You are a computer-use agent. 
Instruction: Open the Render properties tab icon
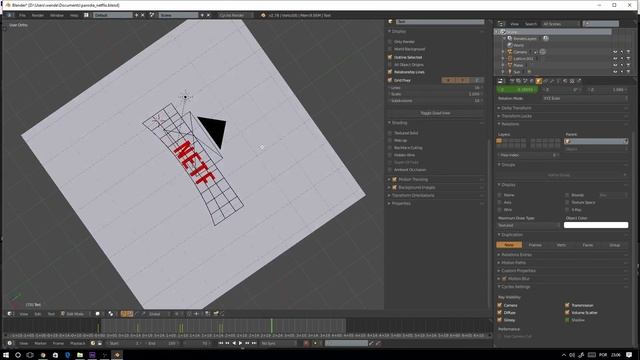(x=512, y=81)
